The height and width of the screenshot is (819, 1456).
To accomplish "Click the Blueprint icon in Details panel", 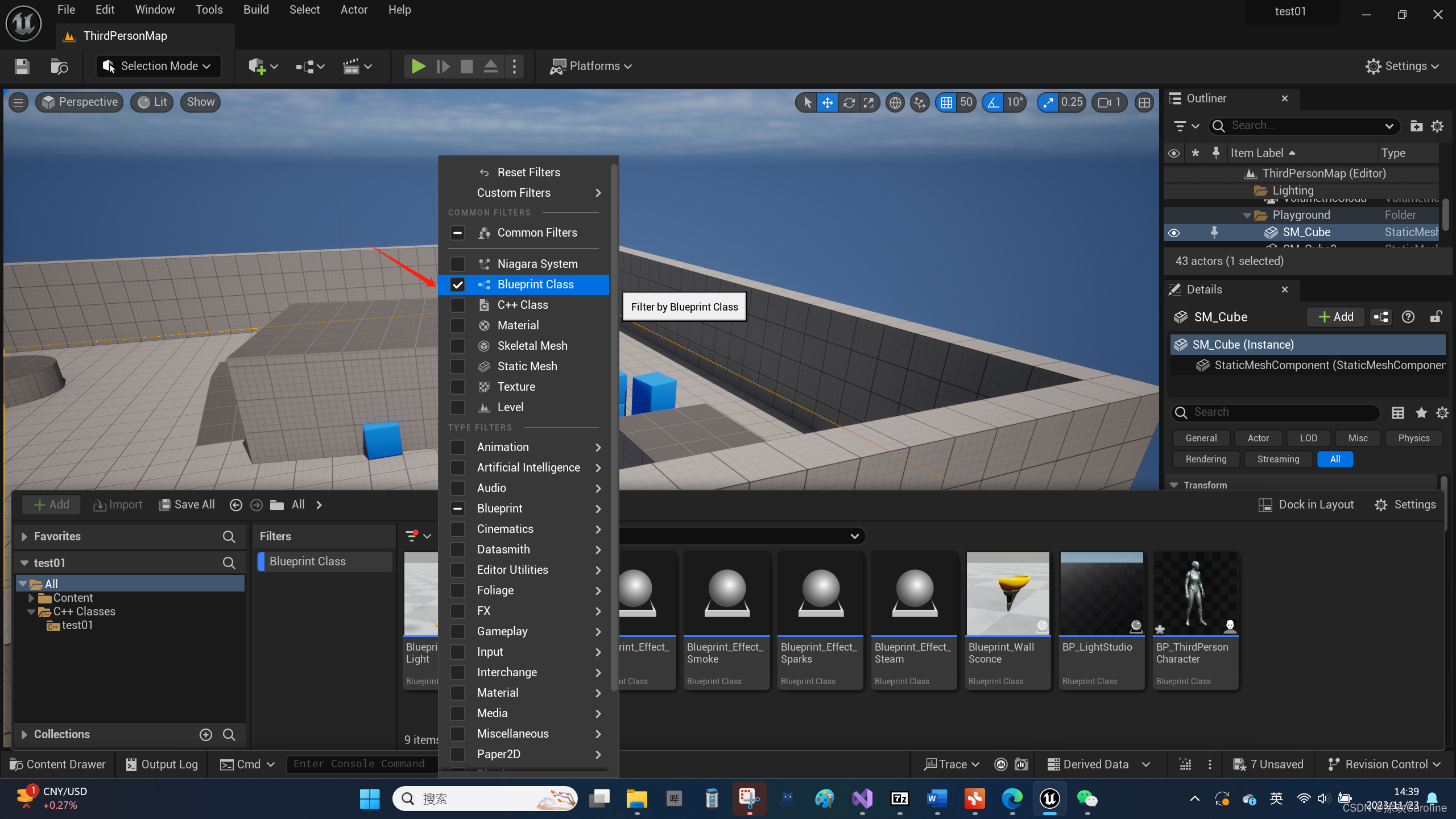I will point(1381,317).
